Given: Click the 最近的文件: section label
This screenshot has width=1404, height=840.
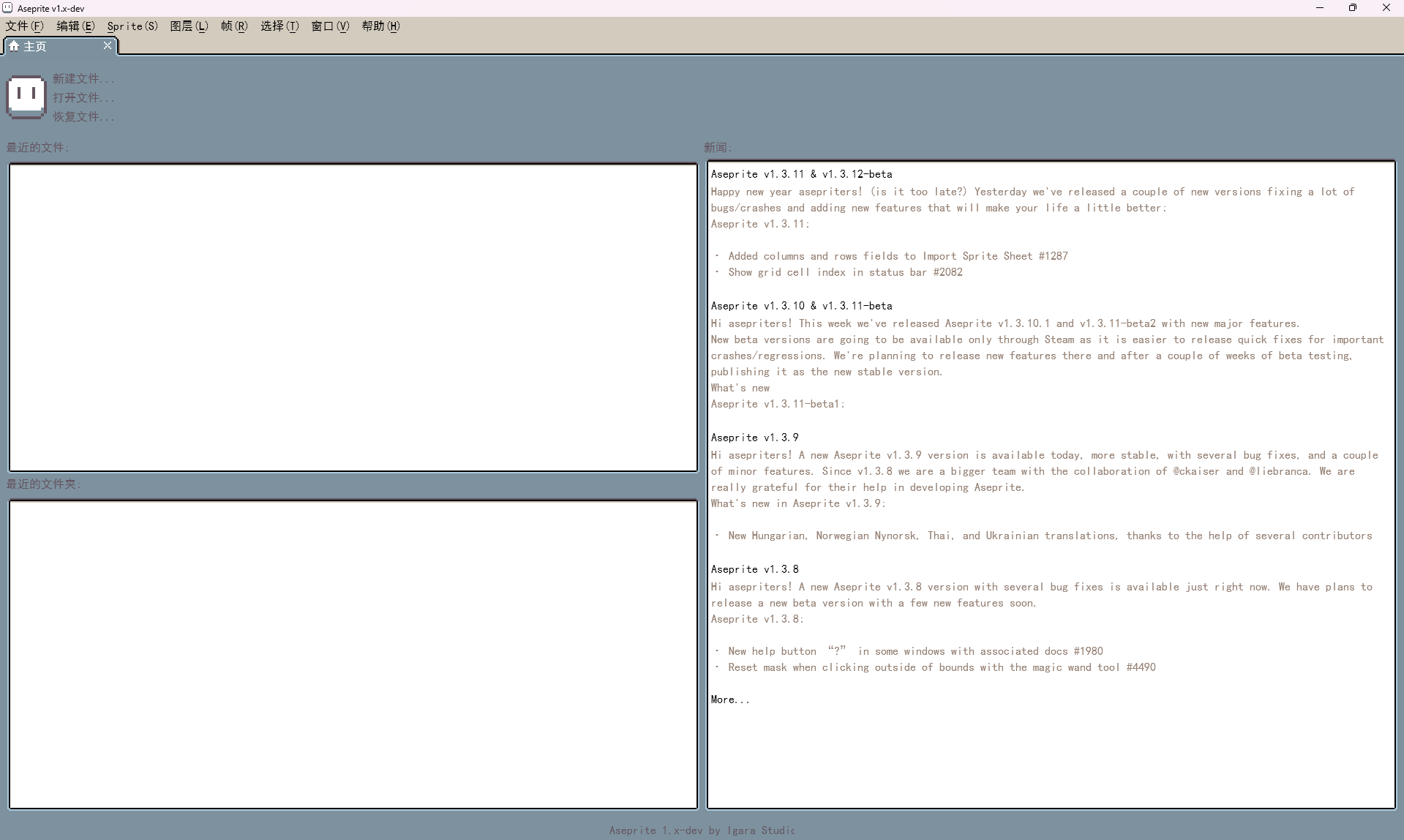Looking at the screenshot, I should [38, 147].
